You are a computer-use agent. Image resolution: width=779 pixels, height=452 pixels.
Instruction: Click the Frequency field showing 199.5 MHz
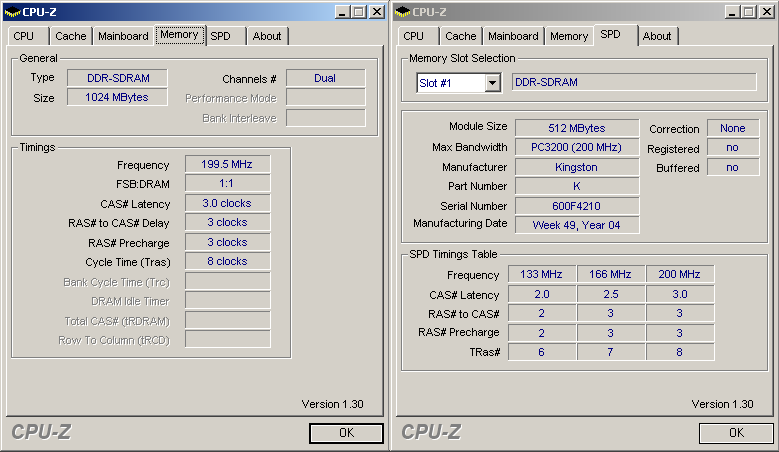pos(227,165)
